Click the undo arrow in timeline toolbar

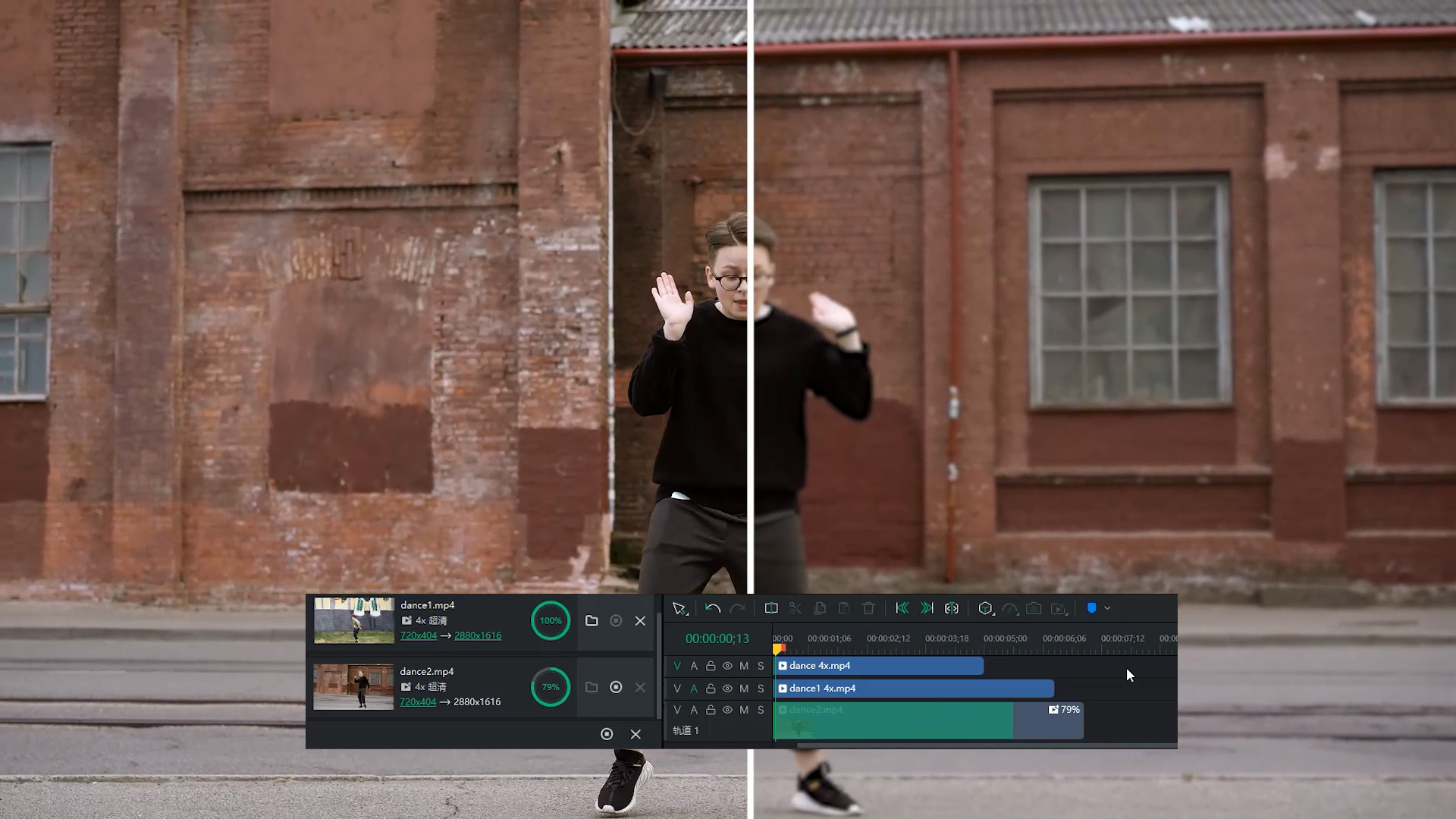coord(712,608)
